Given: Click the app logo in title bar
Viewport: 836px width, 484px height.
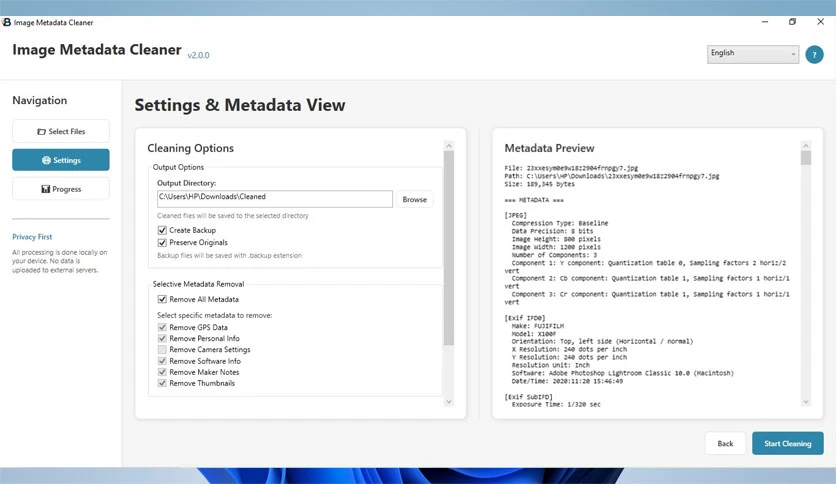Looking at the screenshot, I should pyautogui.click(x=6, y=22).
